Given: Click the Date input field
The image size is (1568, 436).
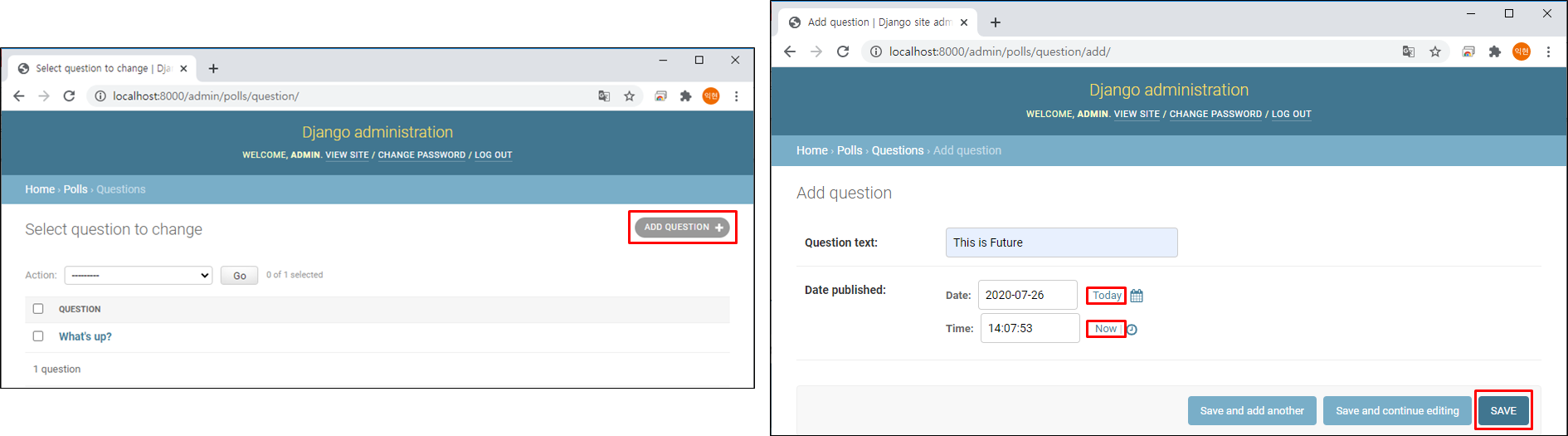Looking at the screenshot, I should [x=1028, y=295].
